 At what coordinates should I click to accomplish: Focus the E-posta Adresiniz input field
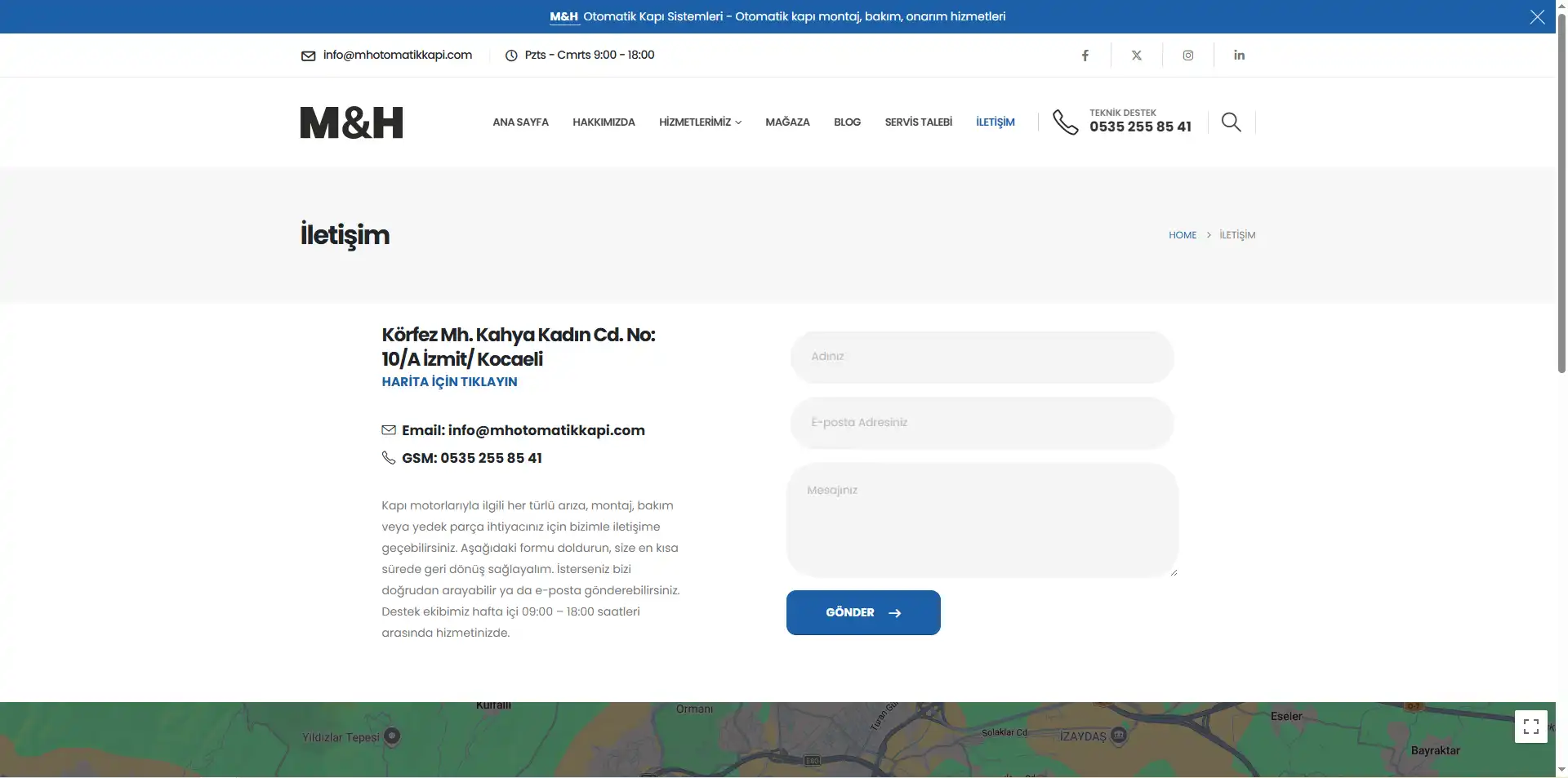pos(982,423)
